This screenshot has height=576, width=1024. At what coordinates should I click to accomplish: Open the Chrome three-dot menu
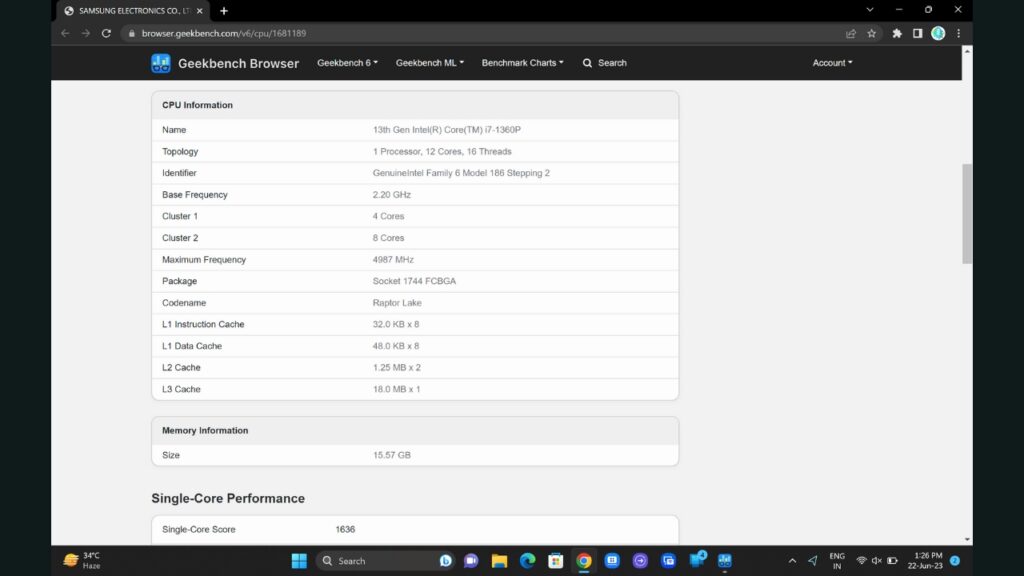tap(959, 33)
